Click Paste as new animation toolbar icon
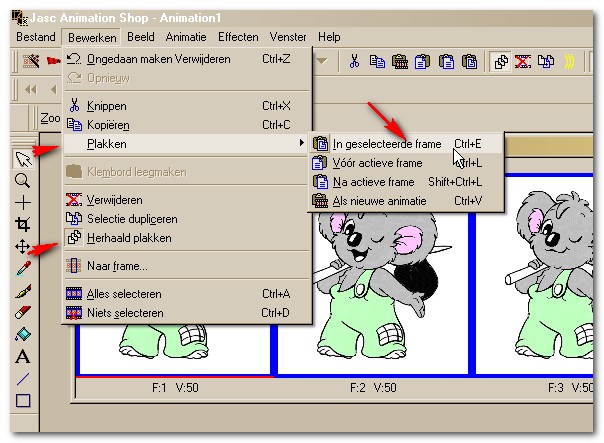604x443 pixels. (x=400, y=62)
